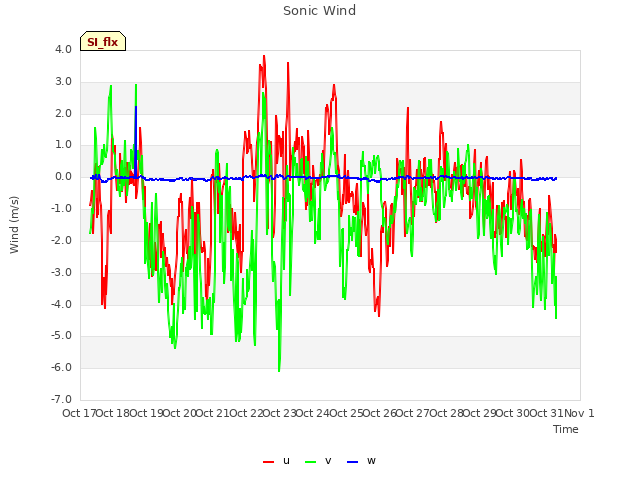This screenshot has height=480, width=640.
Task: Toggle the u series in the legend
Action: coord(276,461)
